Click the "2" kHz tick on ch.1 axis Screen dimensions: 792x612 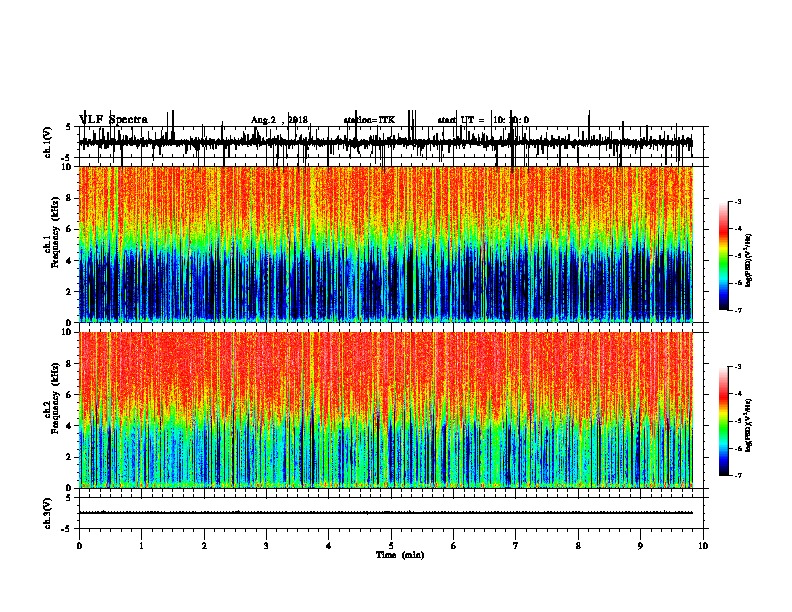tap(70, 291)
